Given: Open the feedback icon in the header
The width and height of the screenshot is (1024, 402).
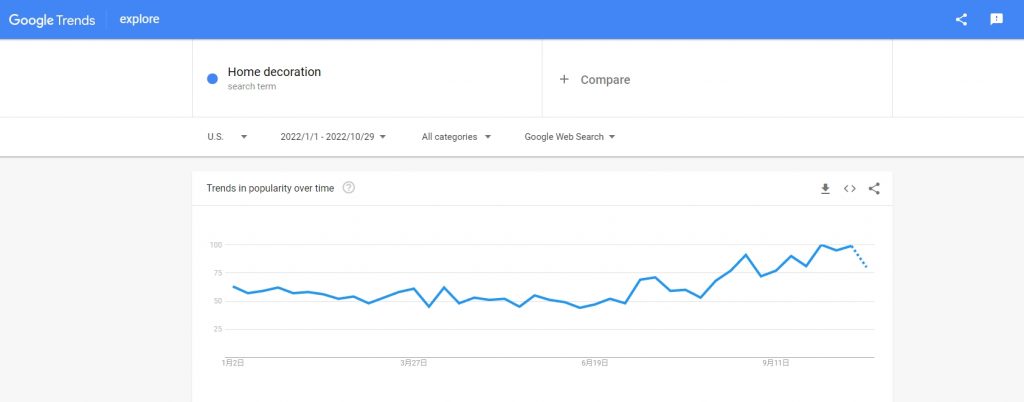Looking at the screenshot, I should [996, 19].
